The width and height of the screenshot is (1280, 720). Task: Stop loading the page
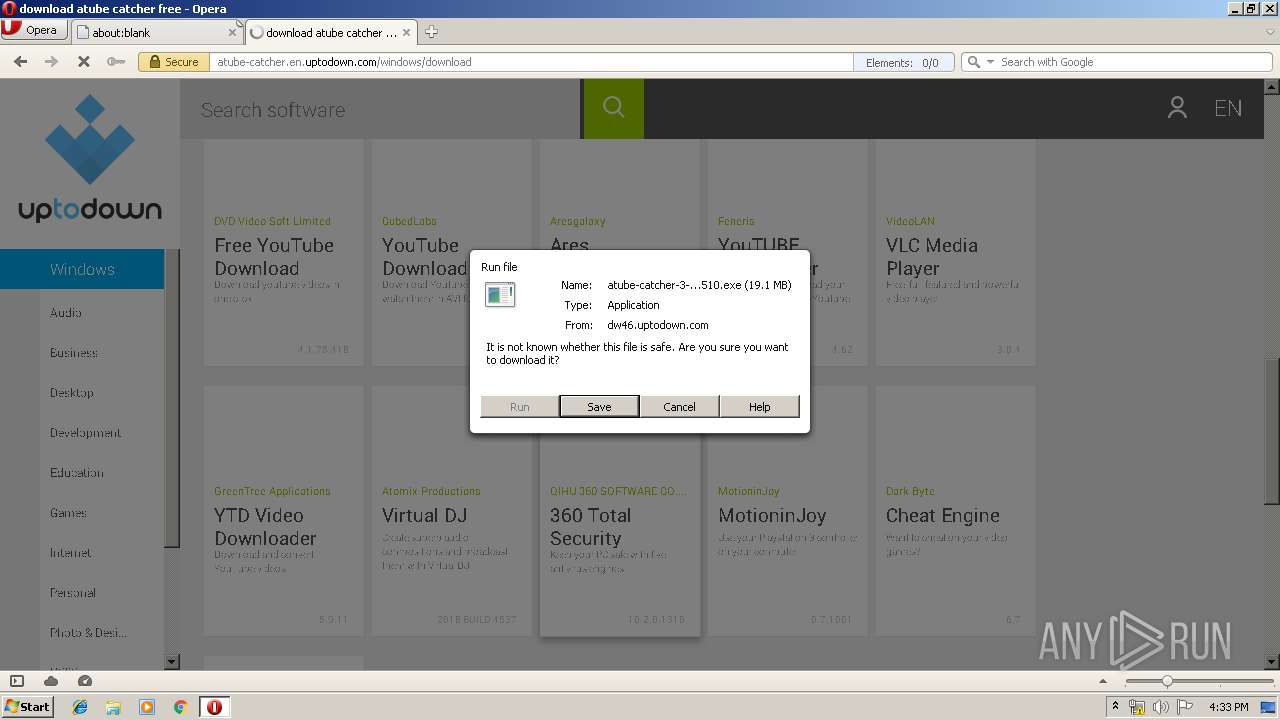(x=84, y=62)
